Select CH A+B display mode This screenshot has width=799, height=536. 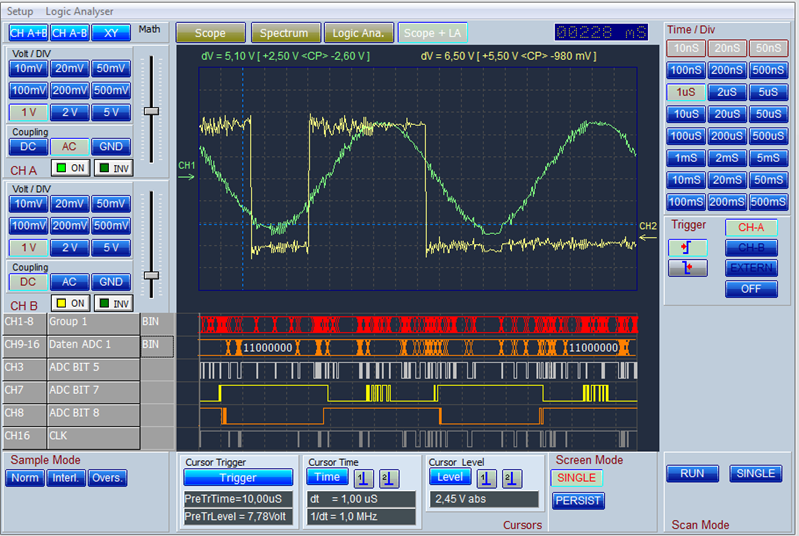tap(28, 33)
